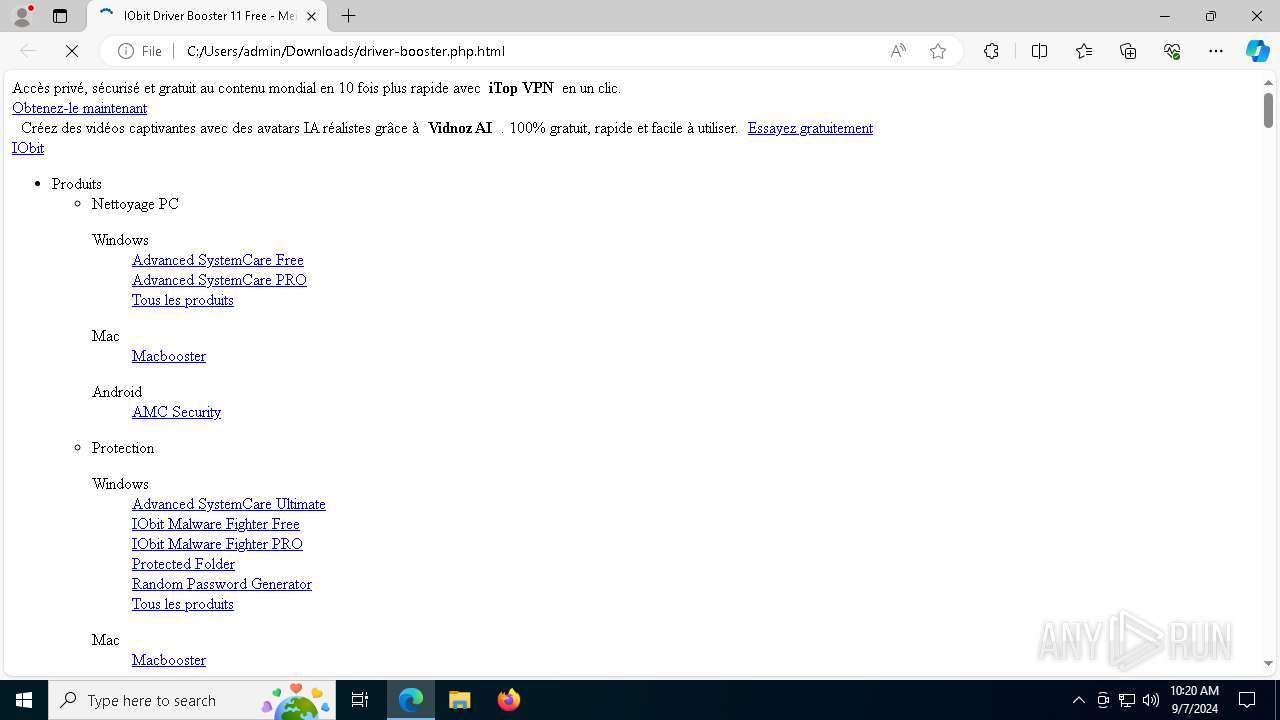Open the Favorites list icon
The image size is (1280, 720).
pyautogui.click(x=1084, y=51)
